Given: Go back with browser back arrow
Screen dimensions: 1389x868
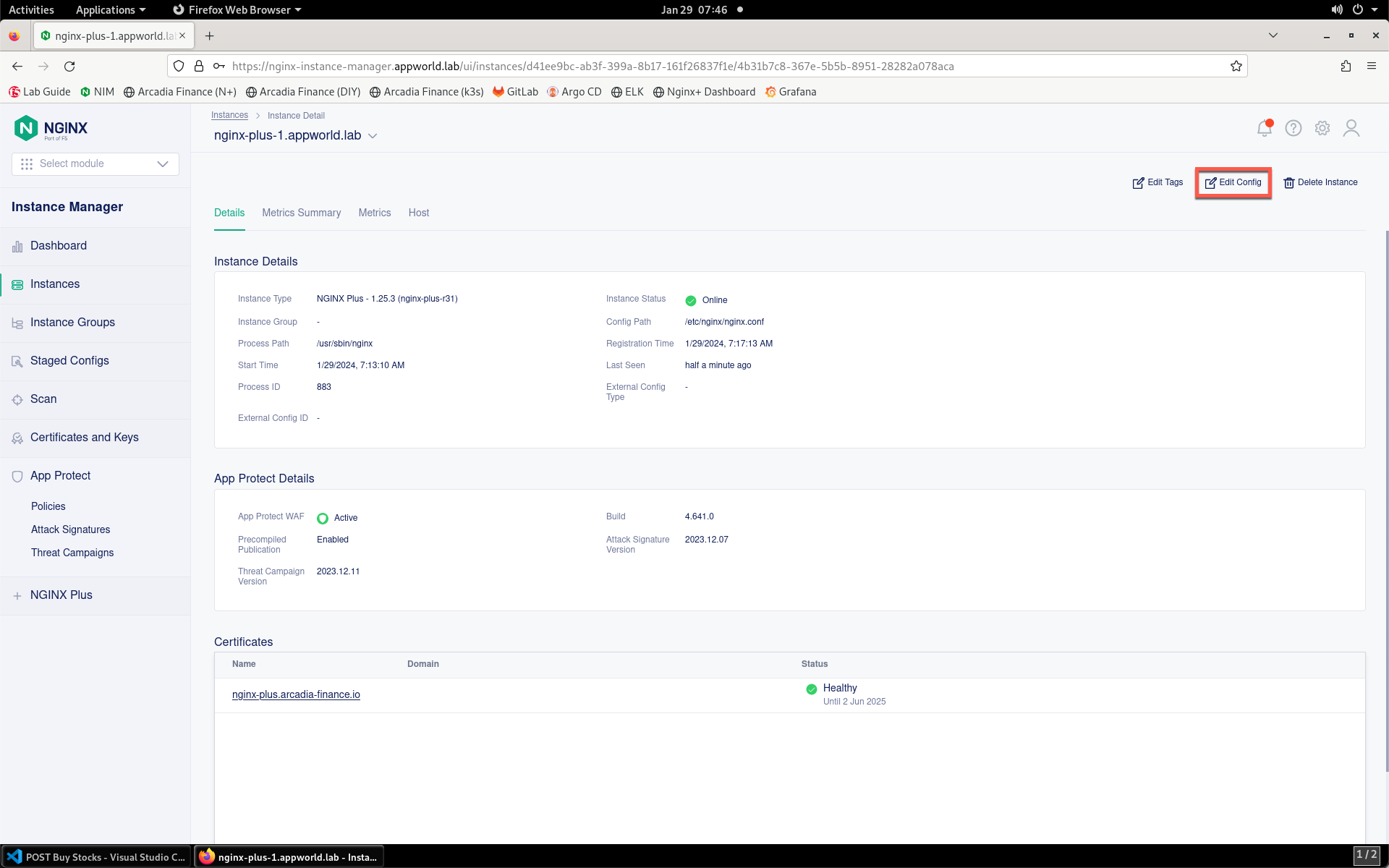Looking at the screenshot, I should (x=17, y=66).
